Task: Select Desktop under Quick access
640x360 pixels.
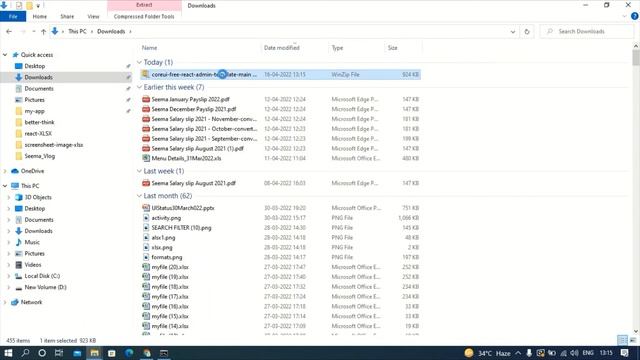Action: (x=35, y=66)
